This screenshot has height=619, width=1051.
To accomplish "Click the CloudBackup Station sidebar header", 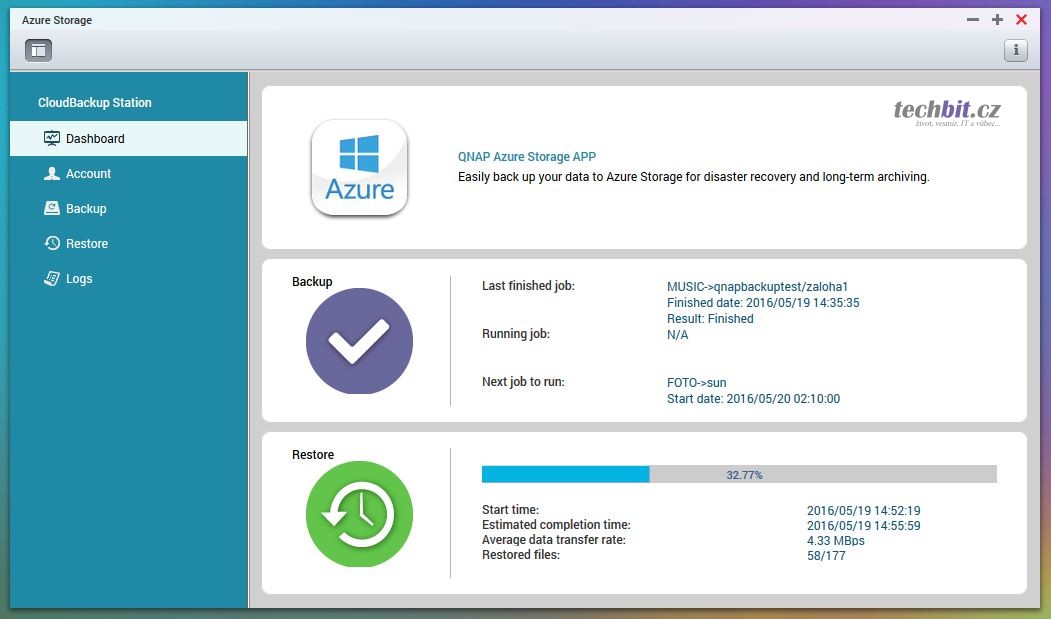I will (95, 103).
